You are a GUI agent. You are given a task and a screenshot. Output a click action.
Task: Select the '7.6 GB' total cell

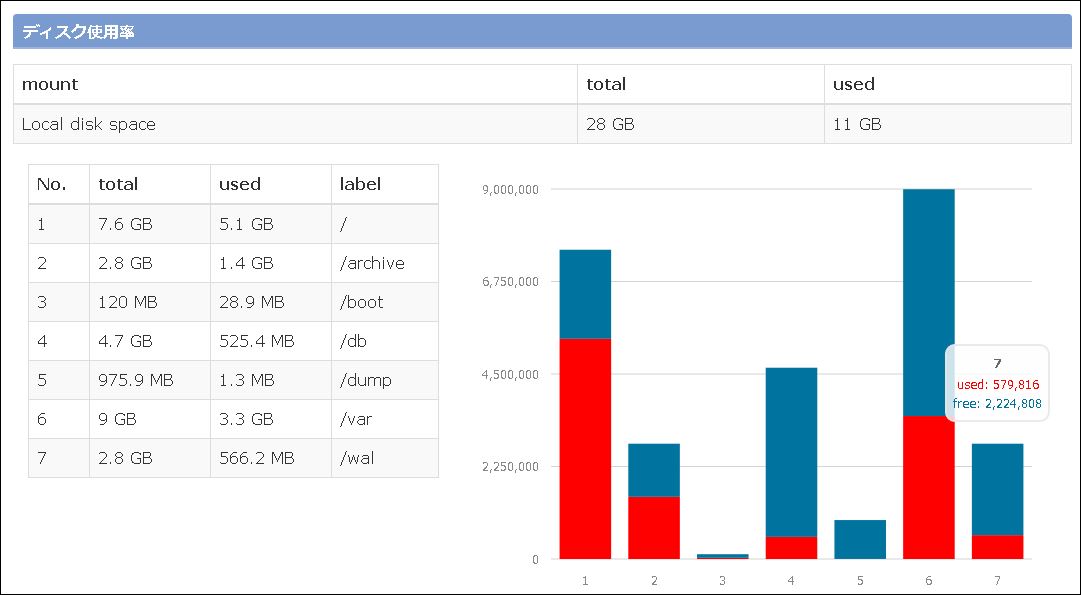click(150, 224)
